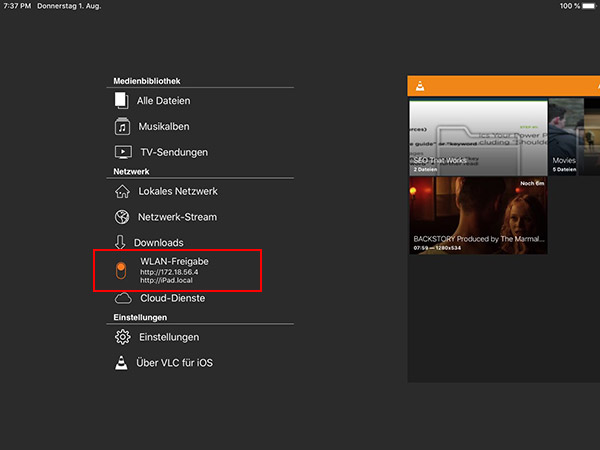The width and height of the screenshot is (600, 450).
Task: Click the VLC cone in the orange header
Action: [x=420, y=86]
